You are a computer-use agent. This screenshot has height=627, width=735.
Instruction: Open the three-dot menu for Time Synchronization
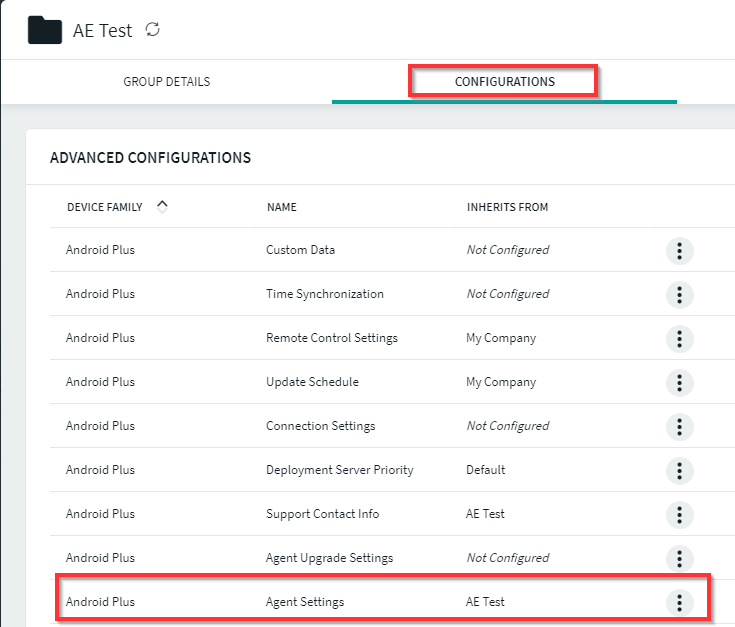(x=679, y=295)
